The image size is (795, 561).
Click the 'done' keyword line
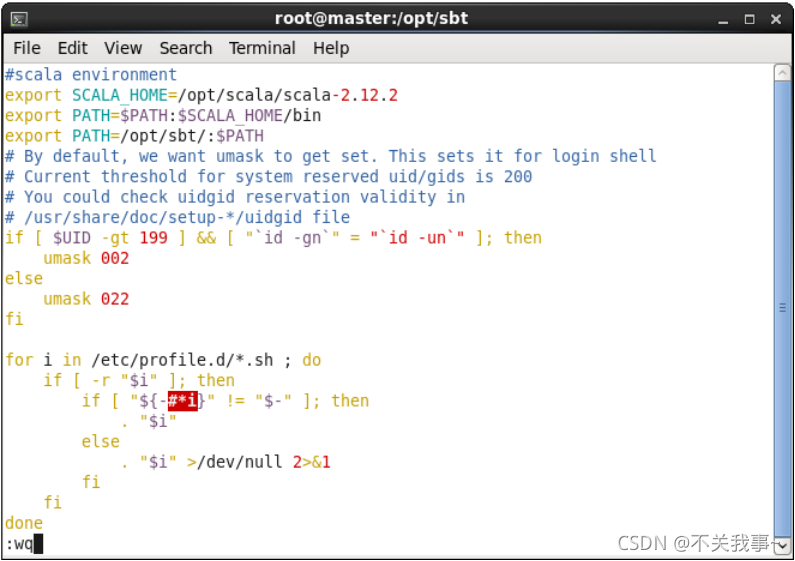click(x=24, y=522)
